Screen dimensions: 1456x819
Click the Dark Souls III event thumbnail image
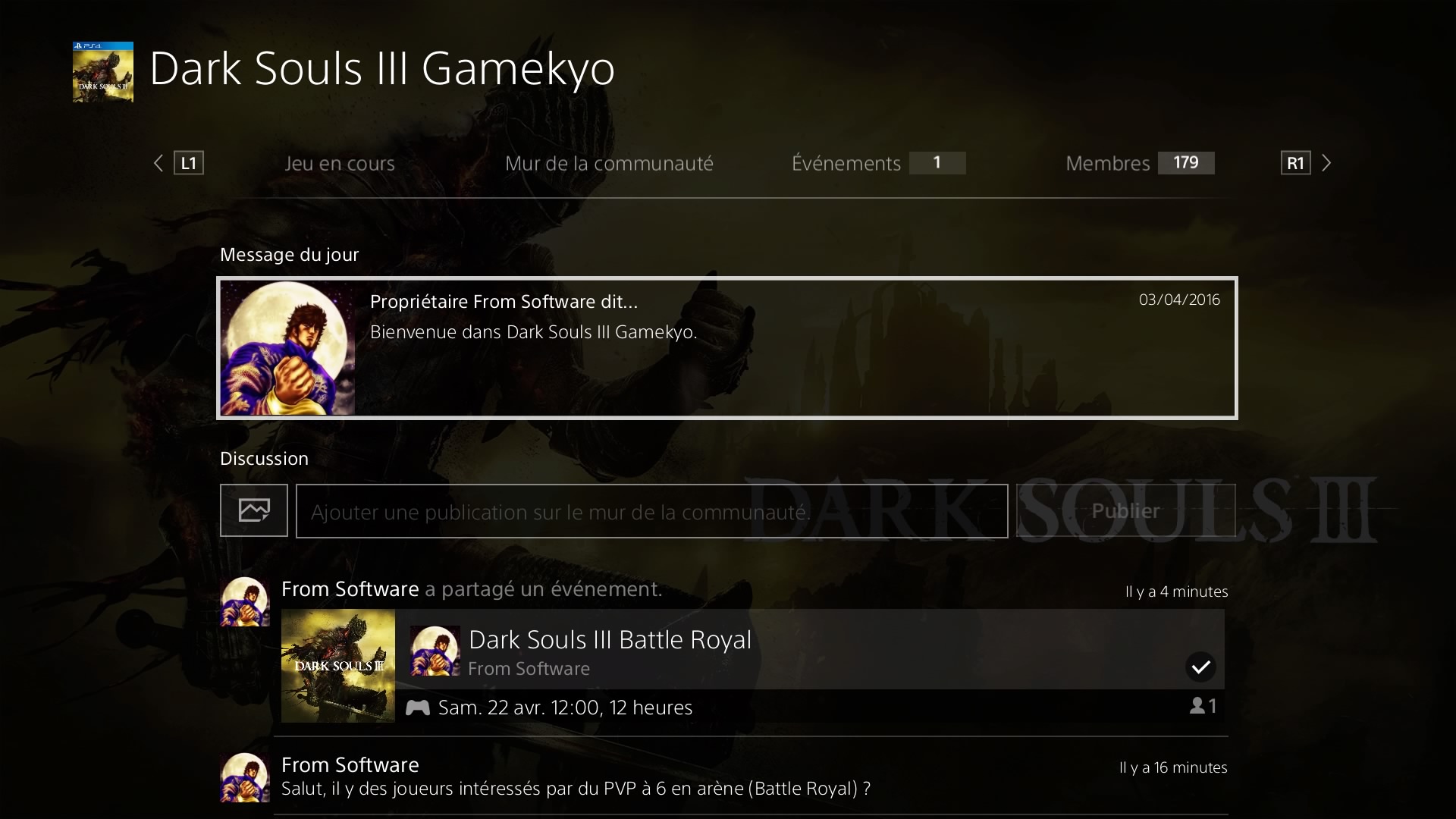pyautogui.click(x=338, y=666)
